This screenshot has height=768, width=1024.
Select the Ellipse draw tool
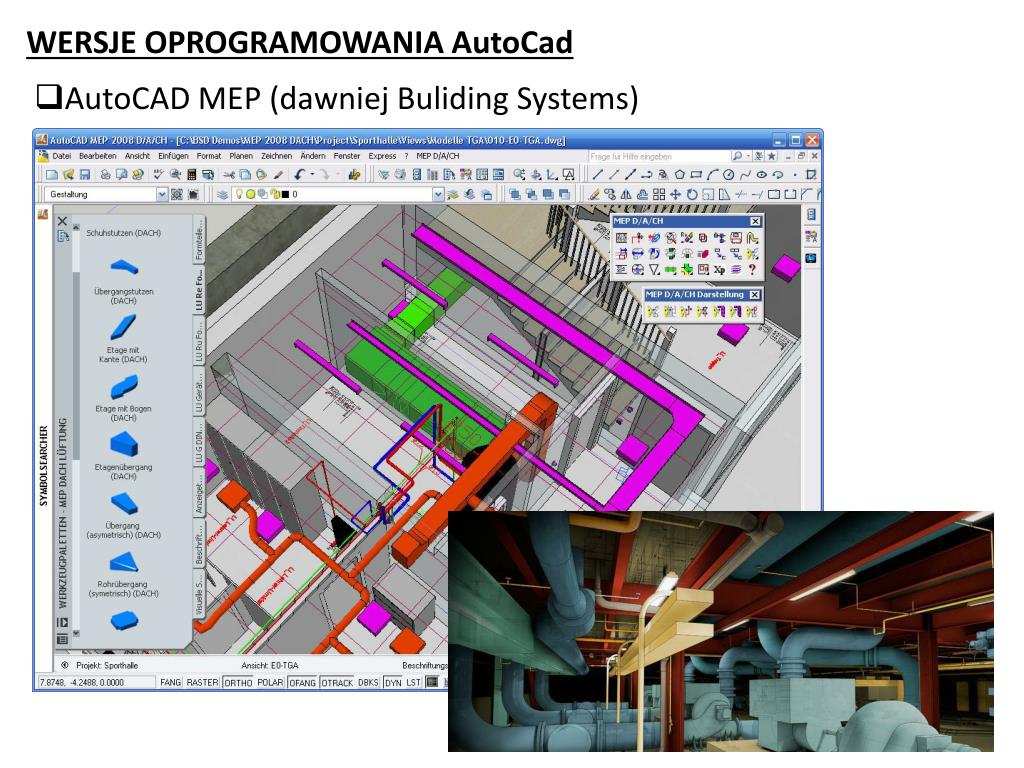[x=761, y=175]
